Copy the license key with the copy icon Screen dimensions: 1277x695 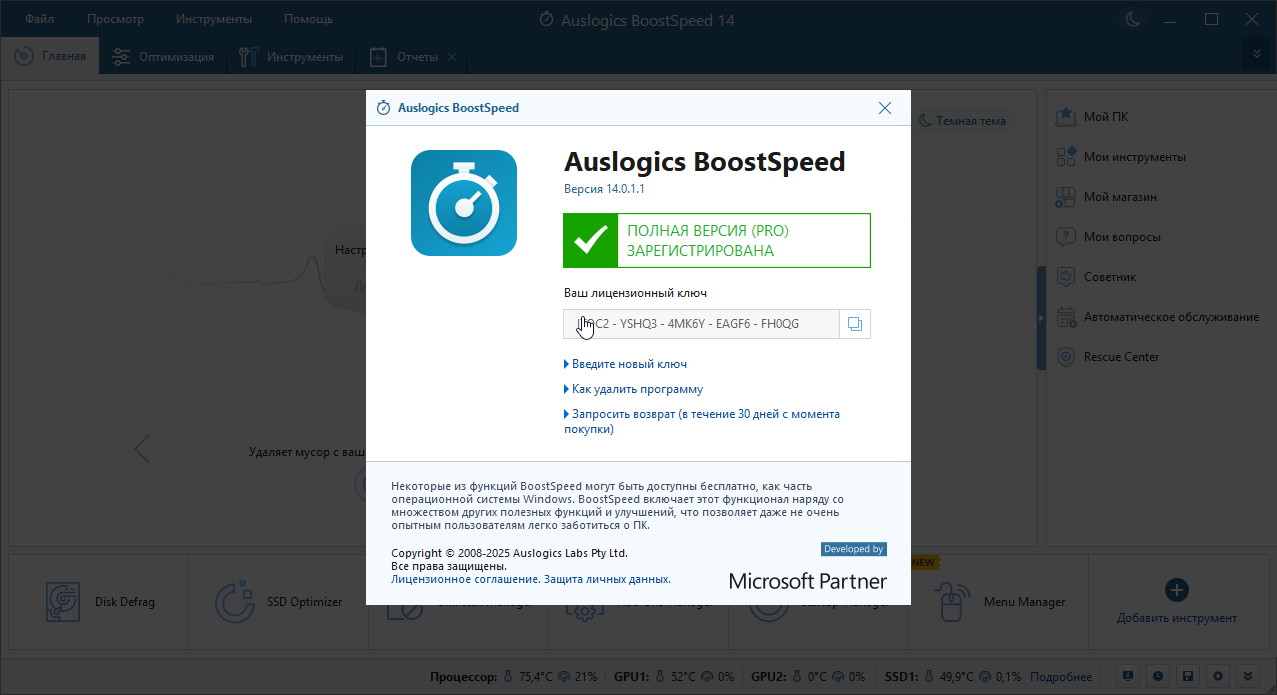(x=855, y=324)
